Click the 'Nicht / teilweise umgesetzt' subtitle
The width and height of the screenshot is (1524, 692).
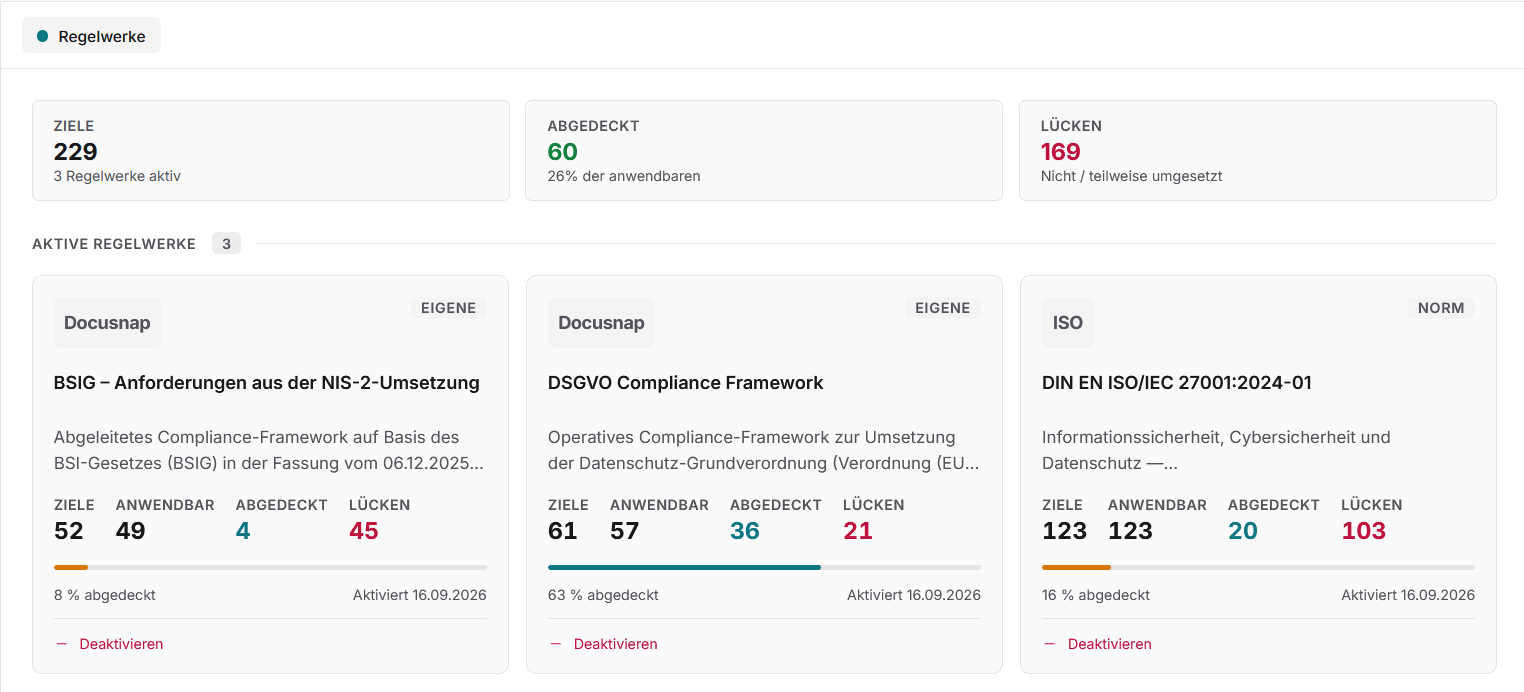click(x=1132, y=176)
